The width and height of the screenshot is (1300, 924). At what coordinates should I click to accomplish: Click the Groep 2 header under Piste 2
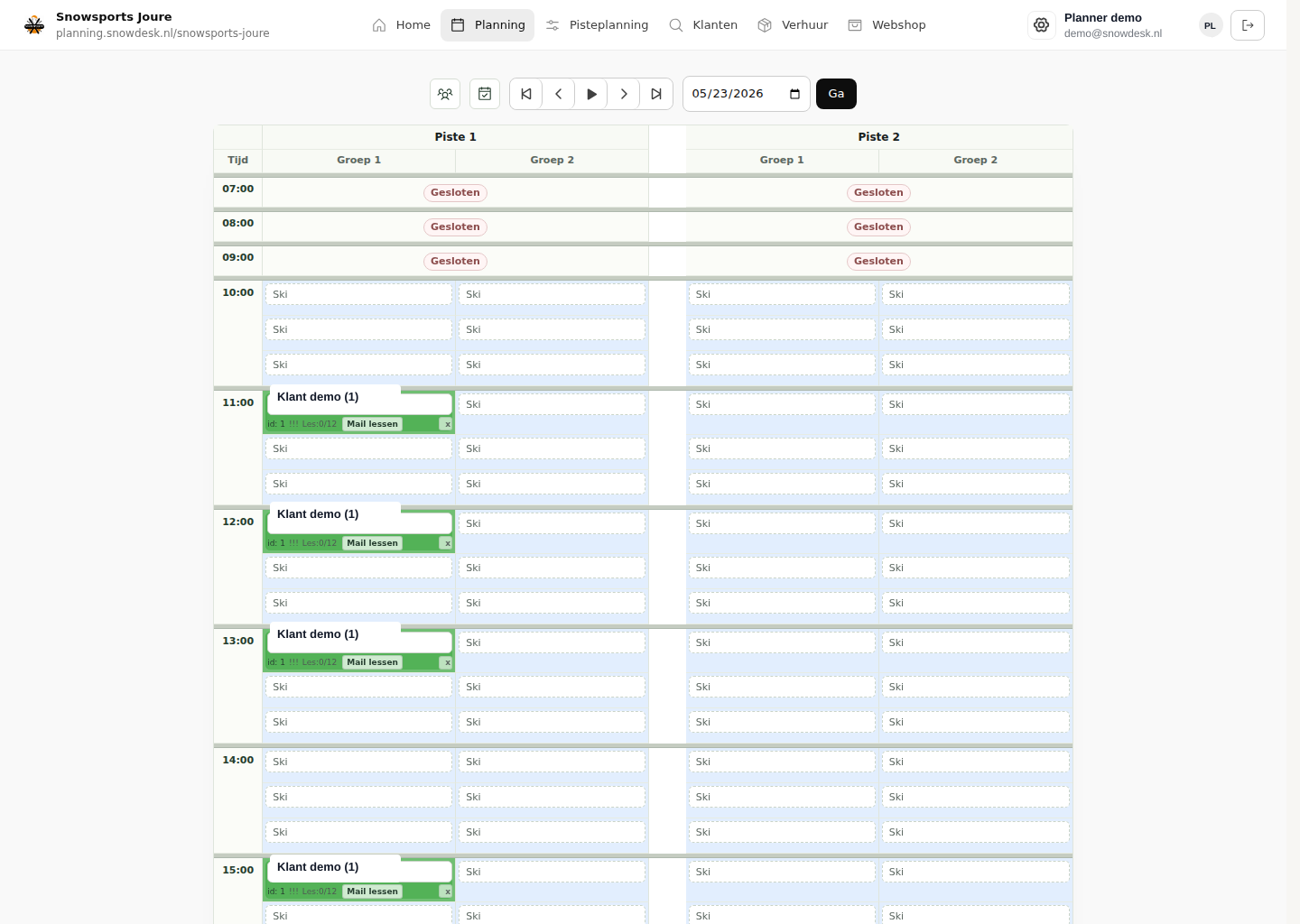click(976, 161)
